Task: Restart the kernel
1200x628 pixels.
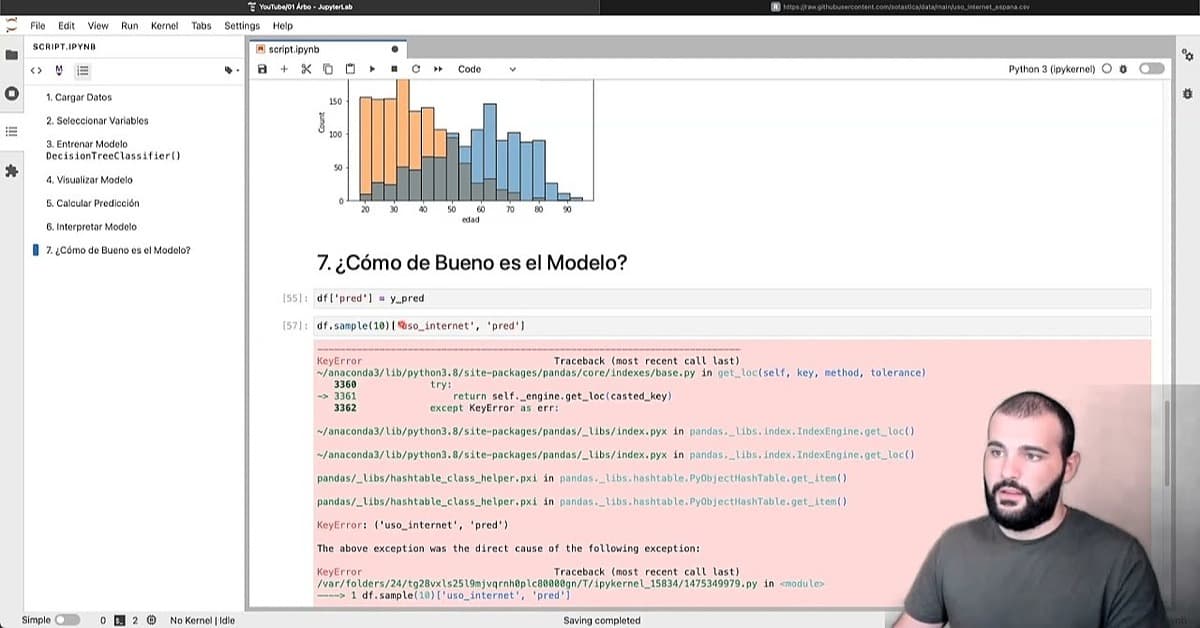Action: point(416,69)
